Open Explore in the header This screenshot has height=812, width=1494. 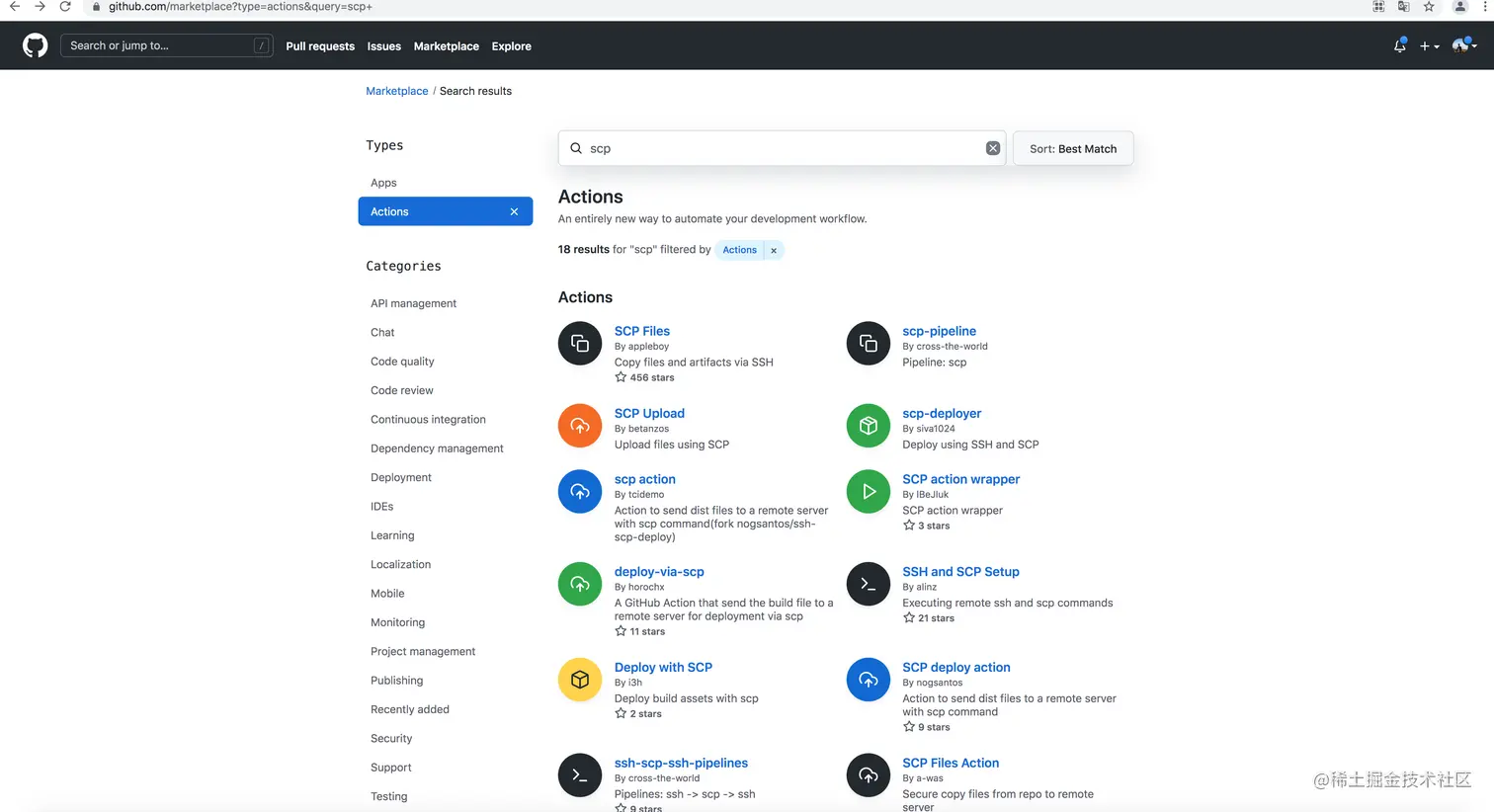512,46
